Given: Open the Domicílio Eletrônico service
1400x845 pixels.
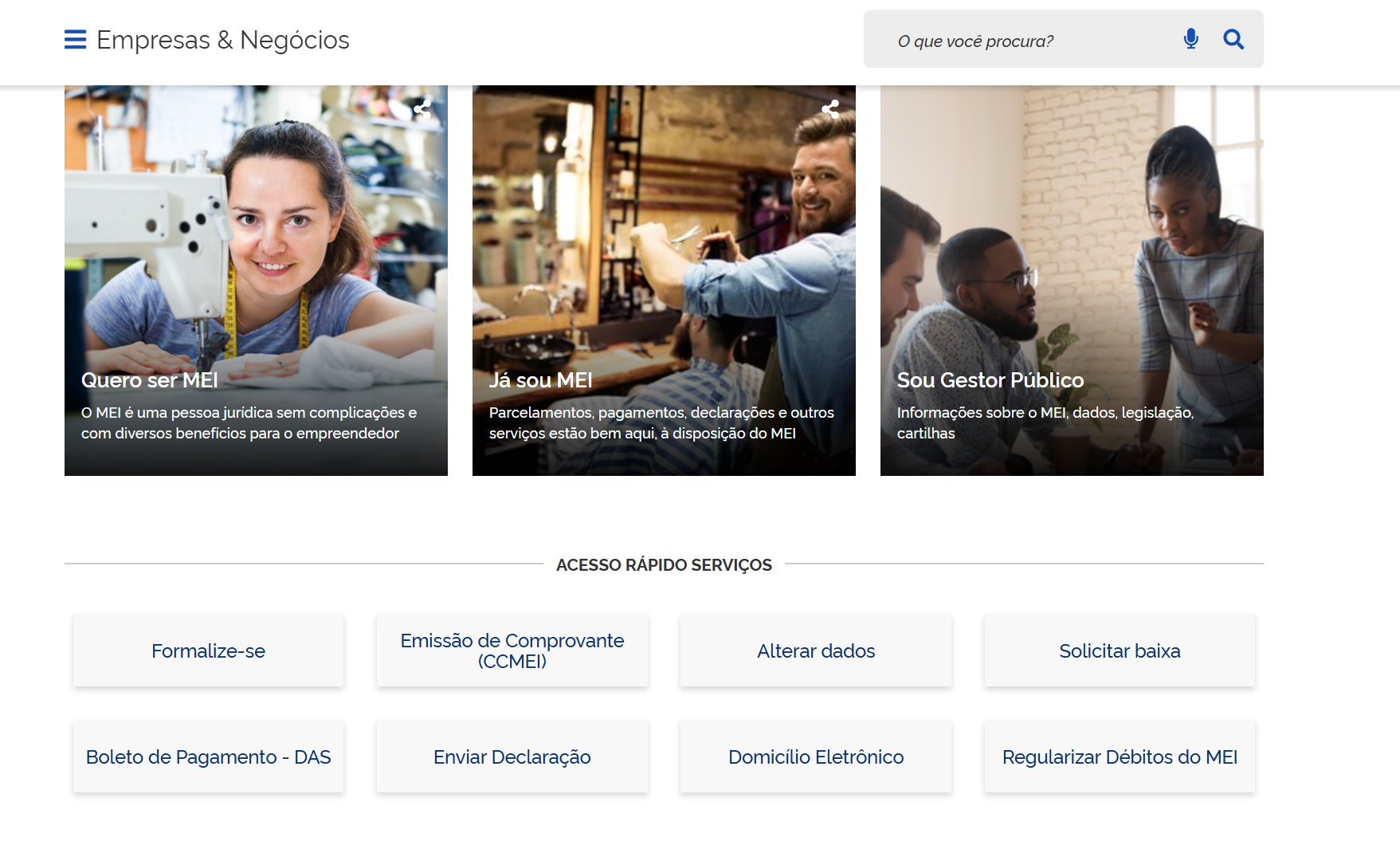Looking at the screenshot, I should [815, 757].
